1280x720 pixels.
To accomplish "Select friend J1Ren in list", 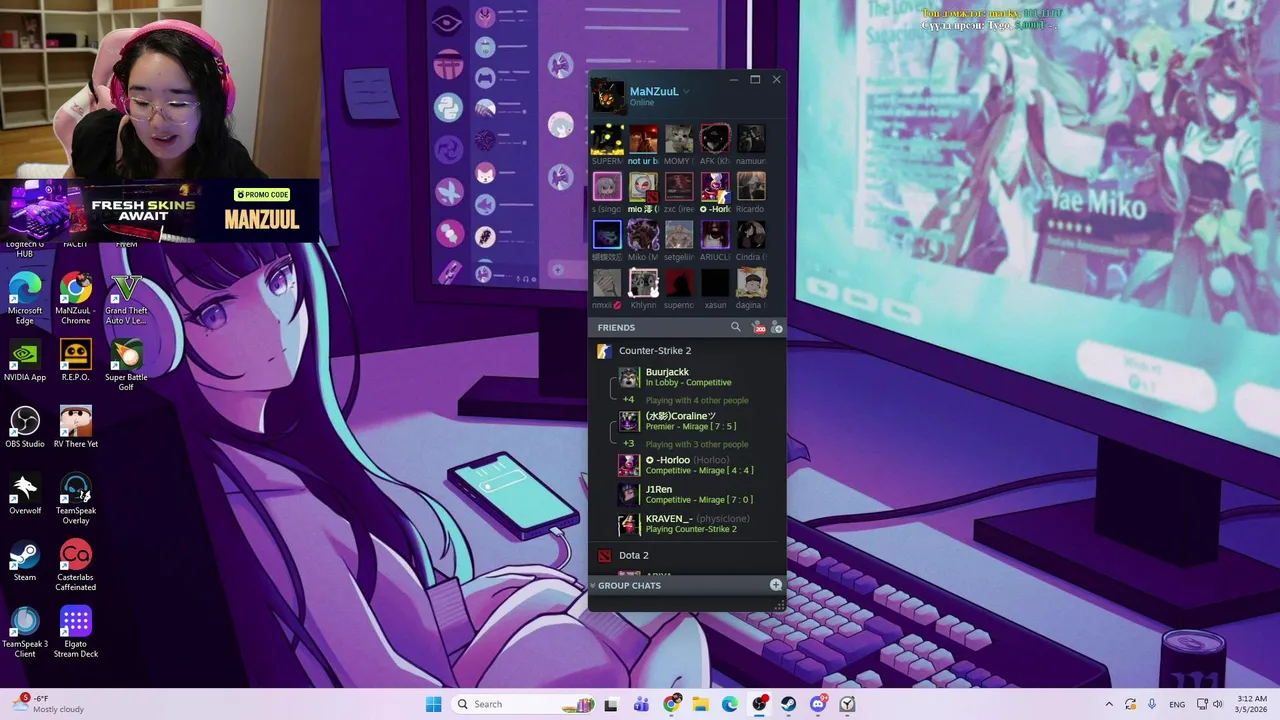I will (698, 494).
